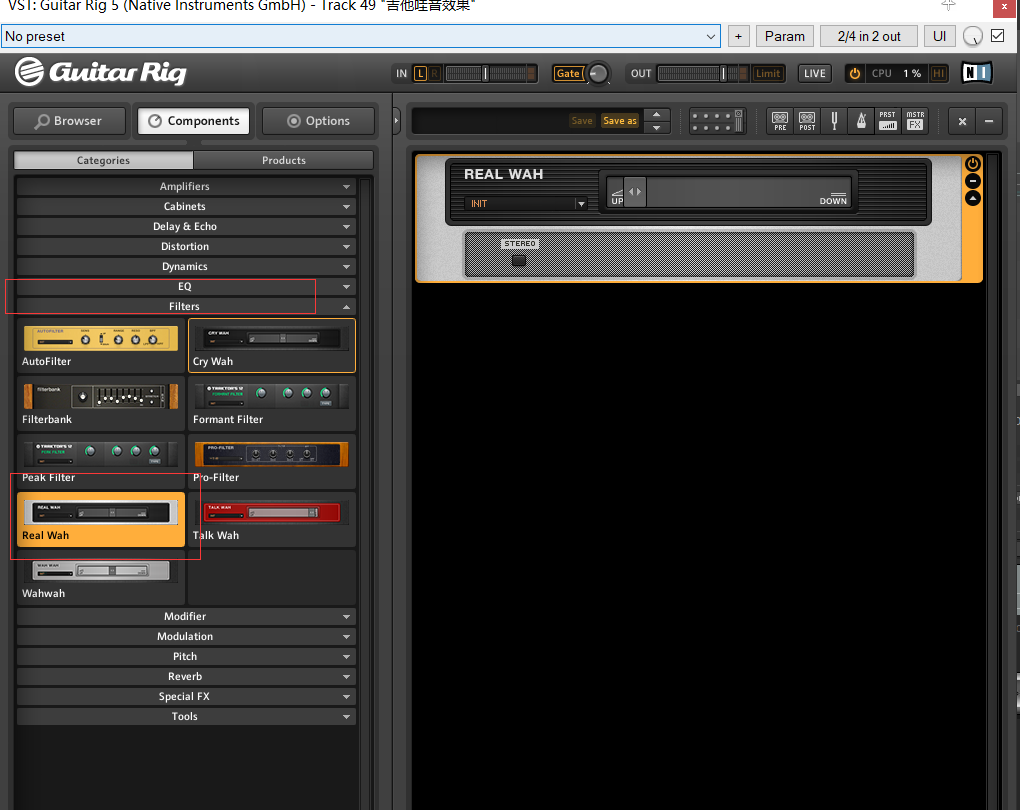Viewport: 1020px width, 810px height.
Task: Toggle the input L channel
Action: (x=420, y=74)
